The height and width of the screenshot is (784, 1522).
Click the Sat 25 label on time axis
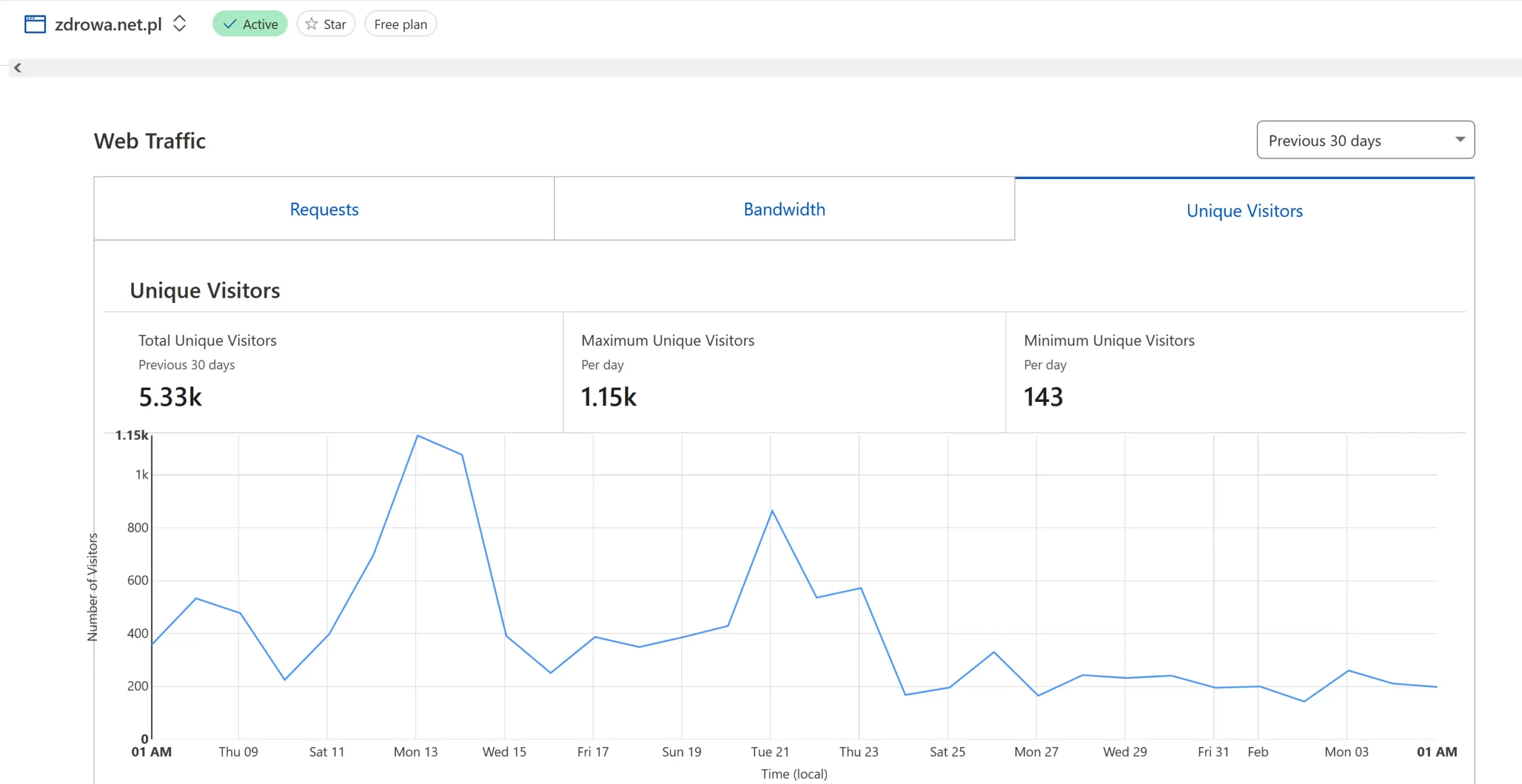tap(947, 752)
